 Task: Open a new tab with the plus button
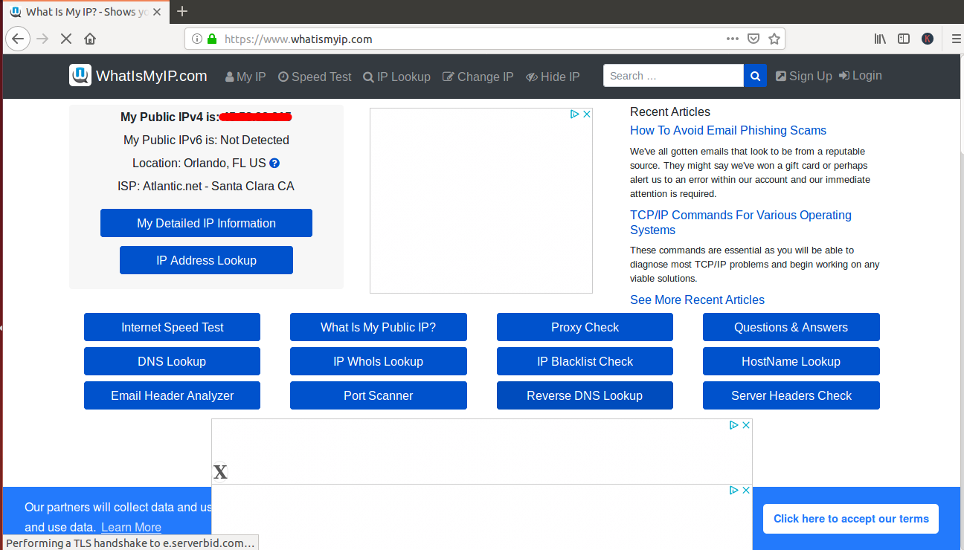(182, 11)
